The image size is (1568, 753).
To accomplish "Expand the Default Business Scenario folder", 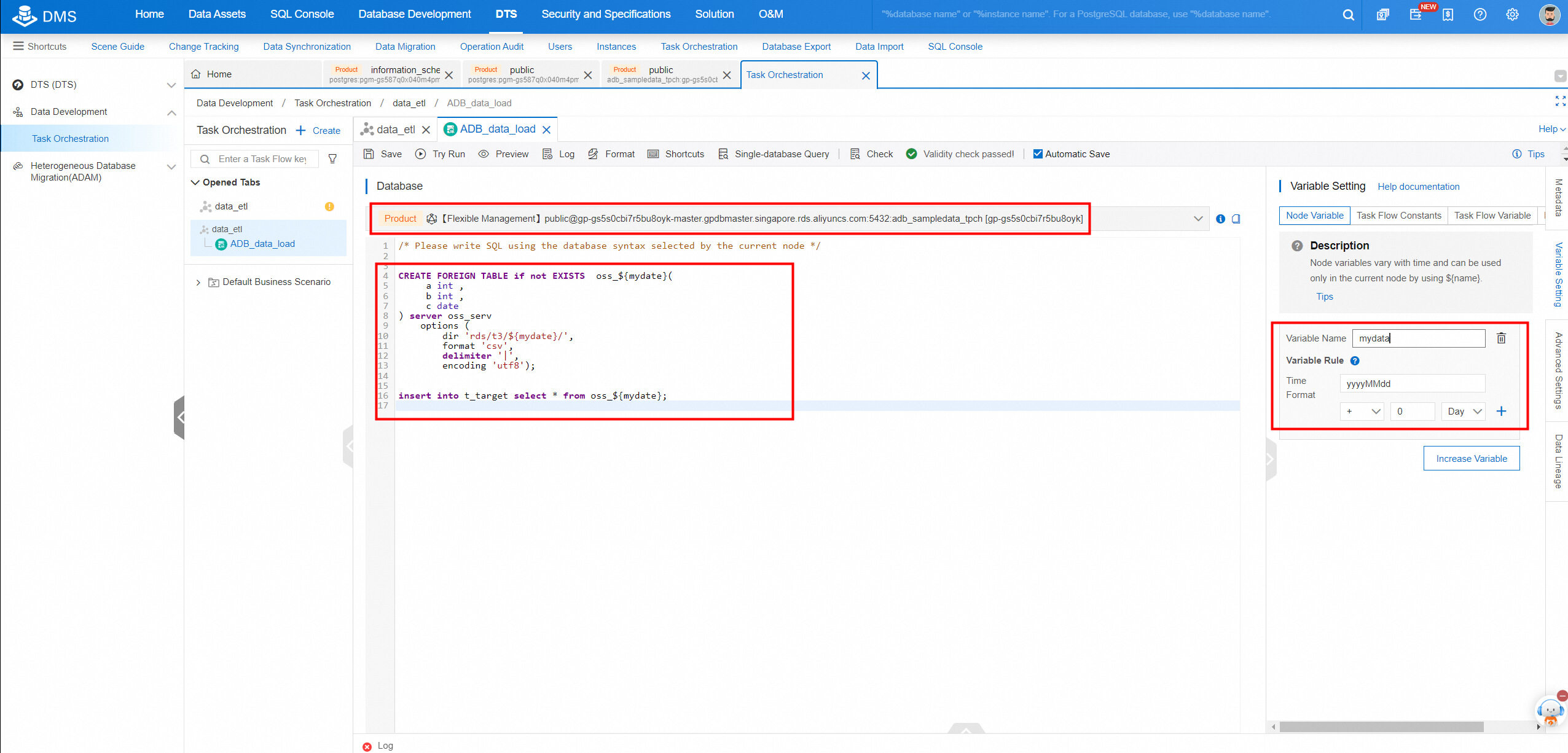I will (198, 283).
